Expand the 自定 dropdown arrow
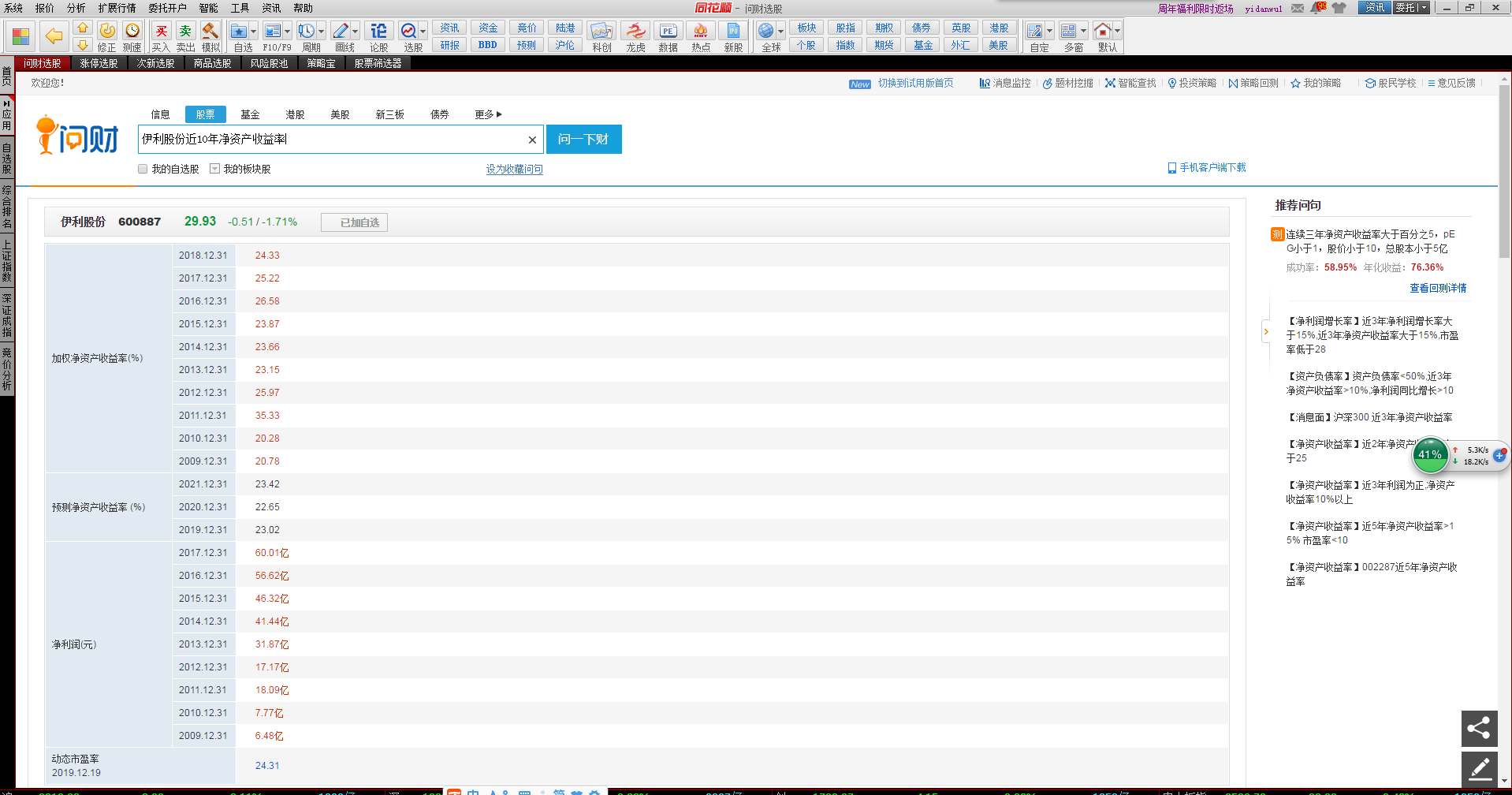 pos(1049,32)
